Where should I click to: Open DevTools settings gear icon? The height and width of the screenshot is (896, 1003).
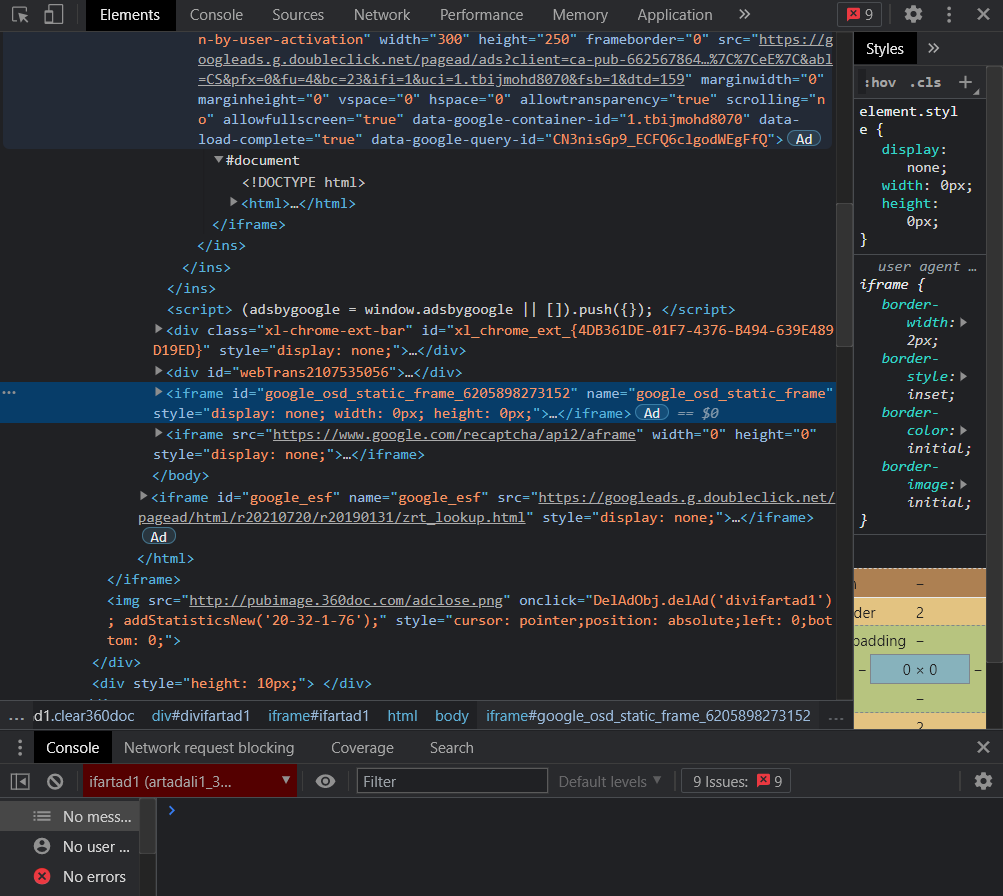coord(913,14)
